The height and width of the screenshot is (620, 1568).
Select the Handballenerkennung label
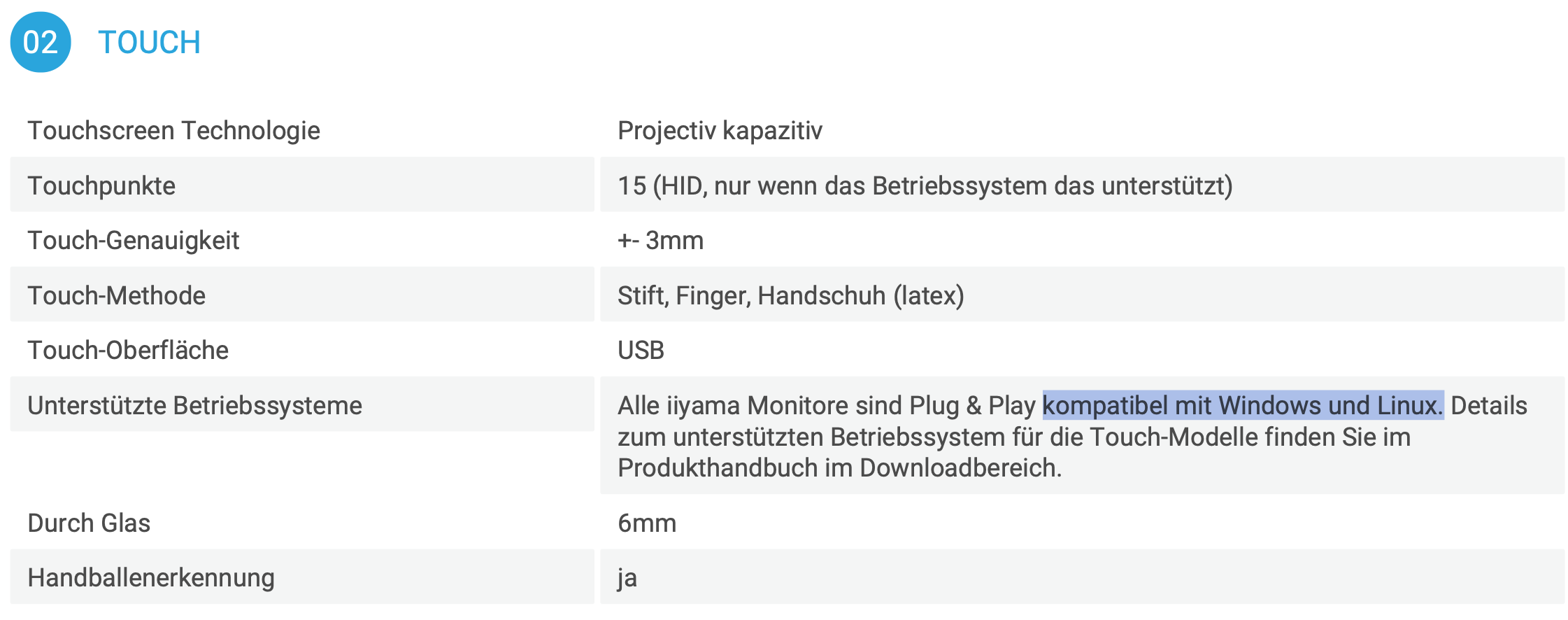tap(151, 578)
